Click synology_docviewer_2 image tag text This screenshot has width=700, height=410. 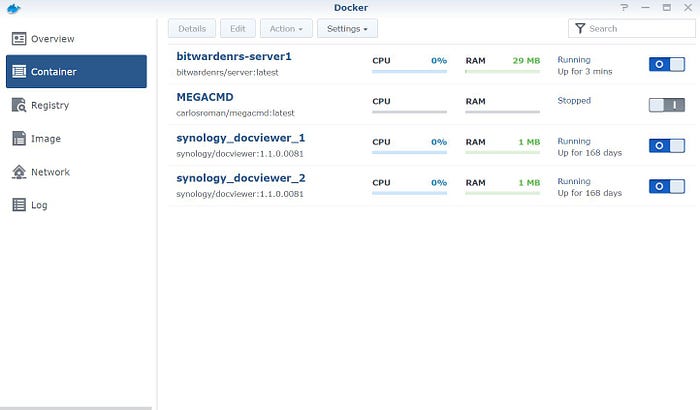click(x=240, y=194)
